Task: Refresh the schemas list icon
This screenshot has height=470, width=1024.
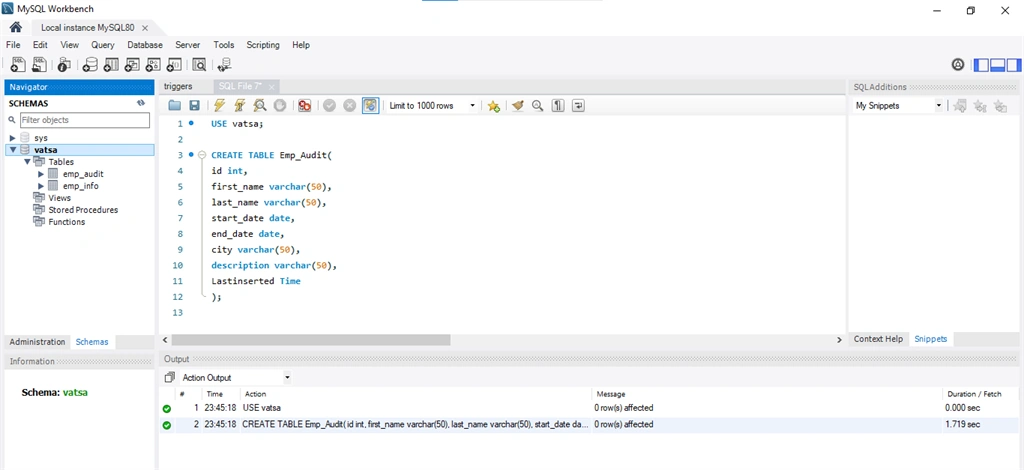Action: tap(140, 103)
